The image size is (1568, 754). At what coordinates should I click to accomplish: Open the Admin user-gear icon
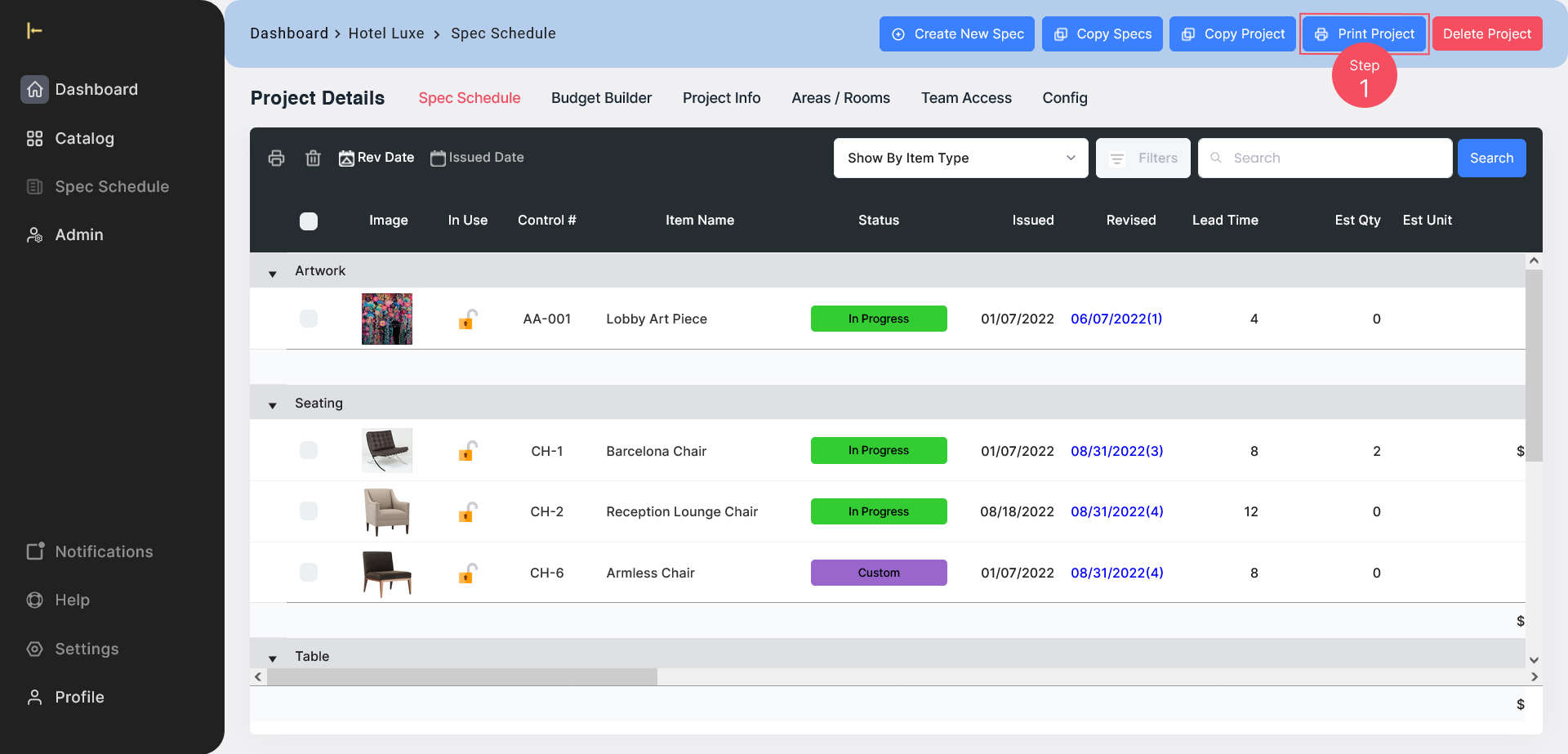(34, 235)
